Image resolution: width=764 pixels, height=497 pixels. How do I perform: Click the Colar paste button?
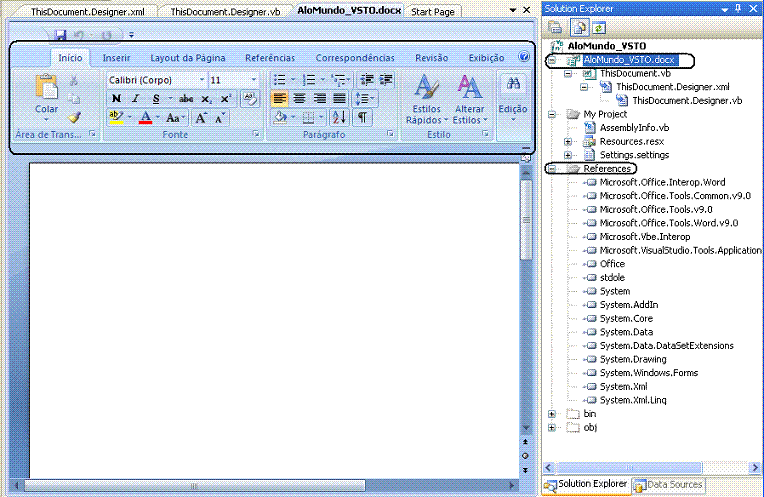pyautogui.click(x=46, y=97)
